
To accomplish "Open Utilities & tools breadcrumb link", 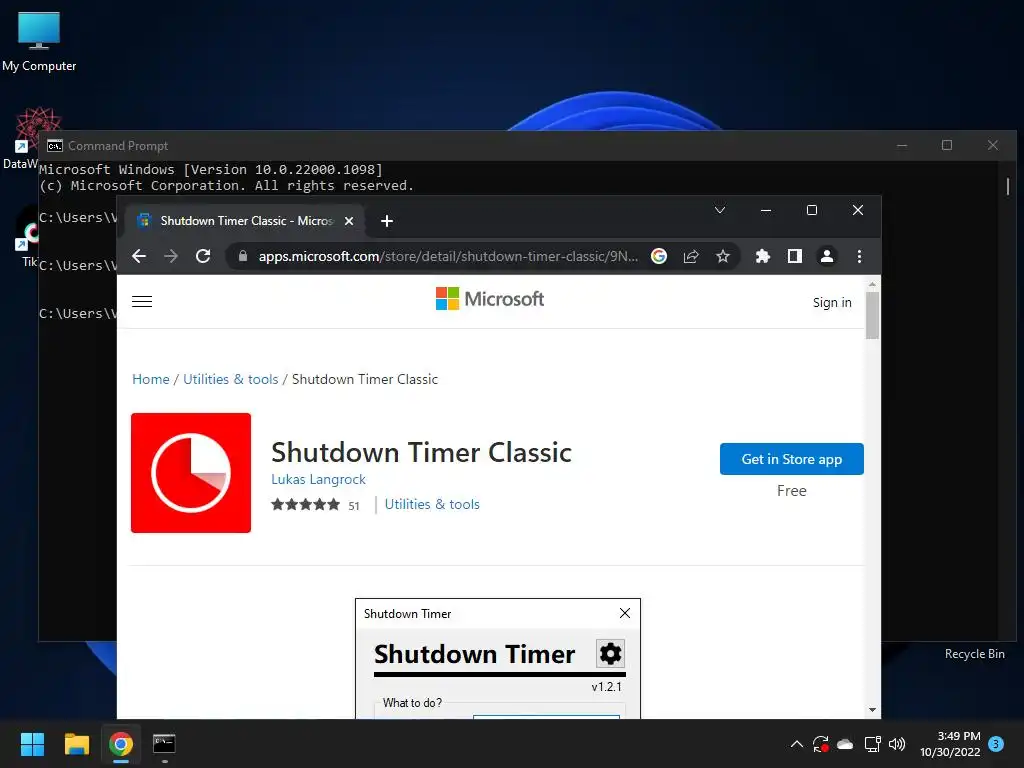I will click(231, 379).
